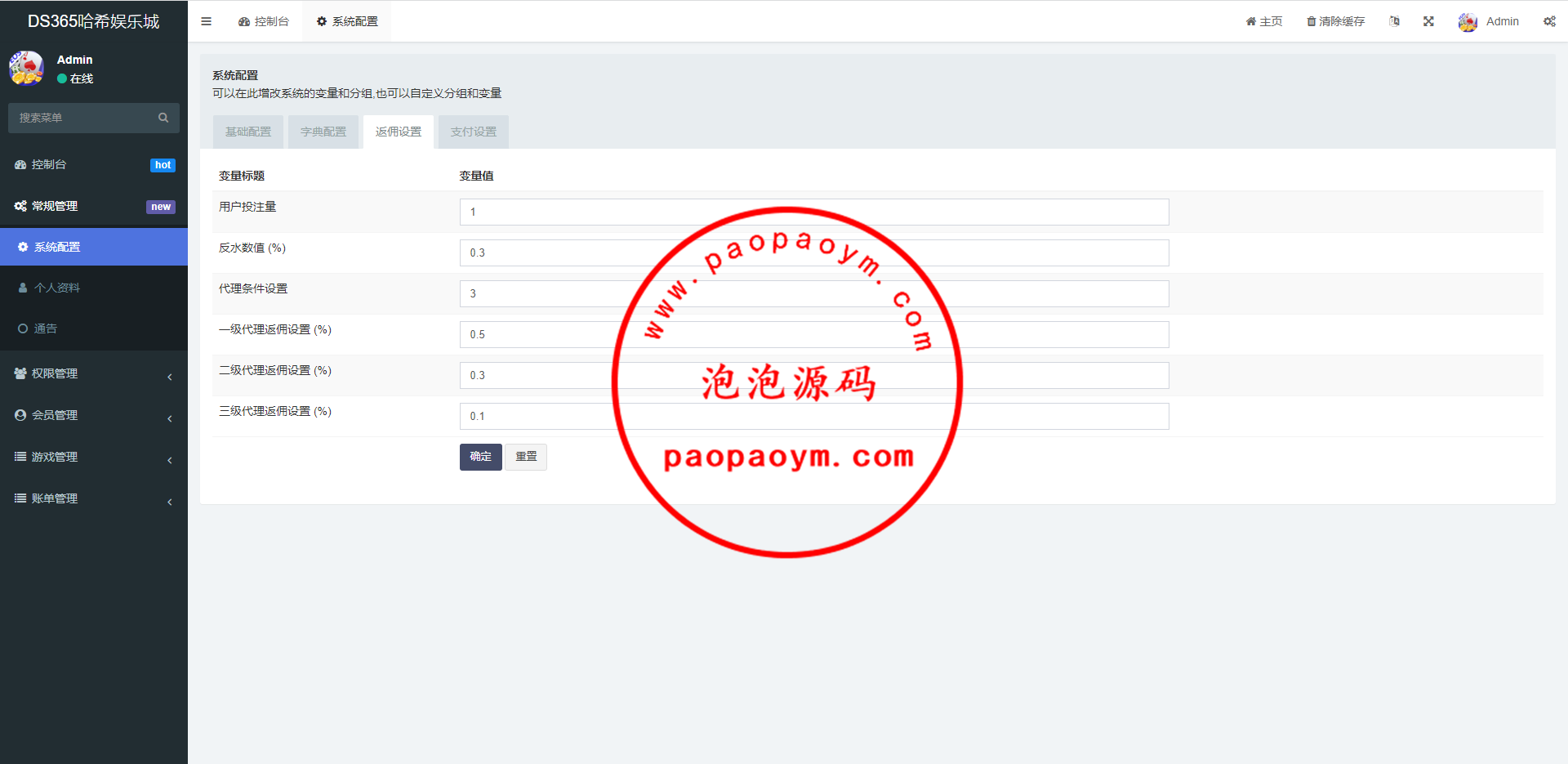Click the user icon beside 个人资料
The image size is (1568, 764).
(x=23, y=288)
